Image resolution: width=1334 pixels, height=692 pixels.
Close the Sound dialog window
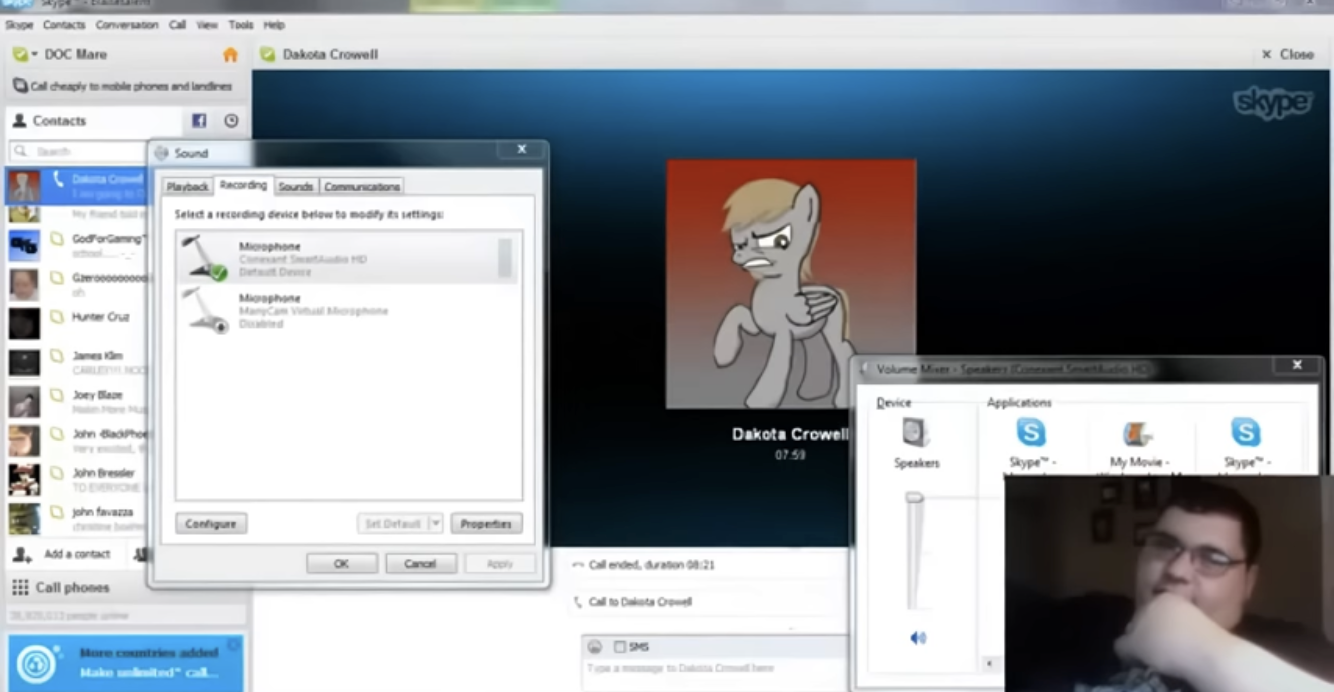[x=521, y=150]
